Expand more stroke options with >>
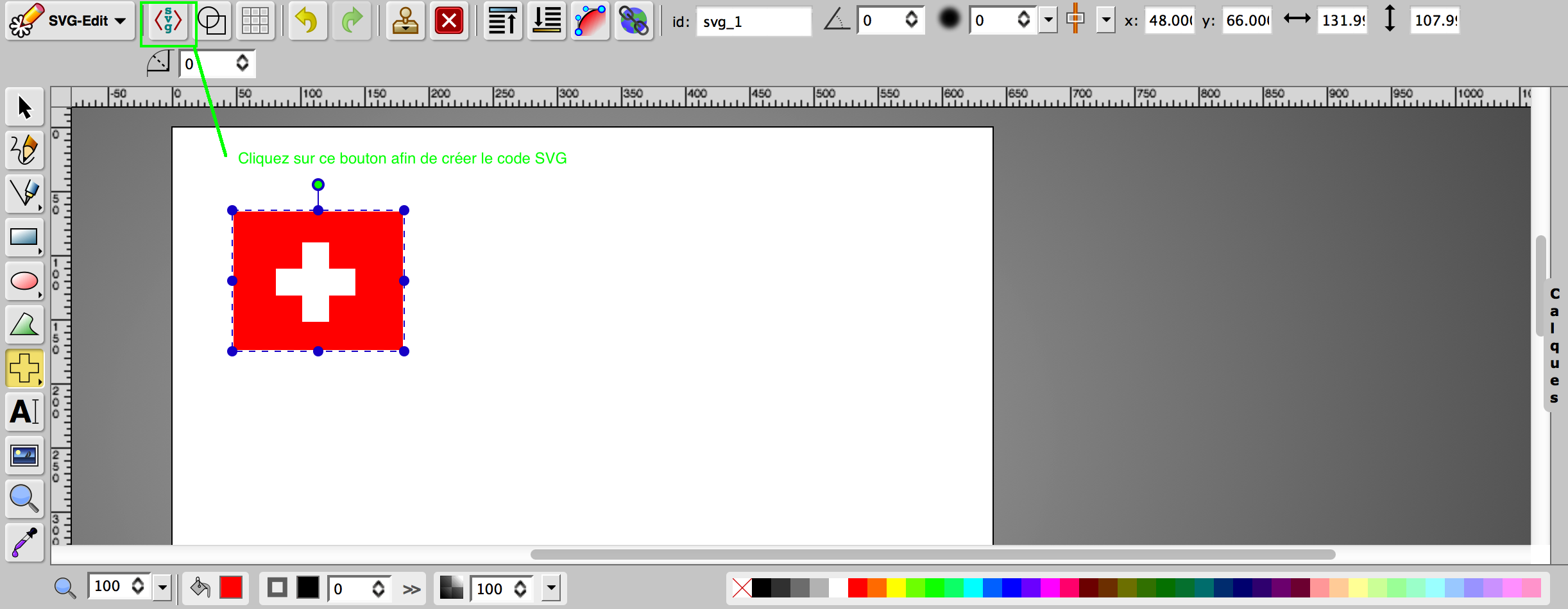This screenshot has width=1568, height=609. tap(411, 589)
